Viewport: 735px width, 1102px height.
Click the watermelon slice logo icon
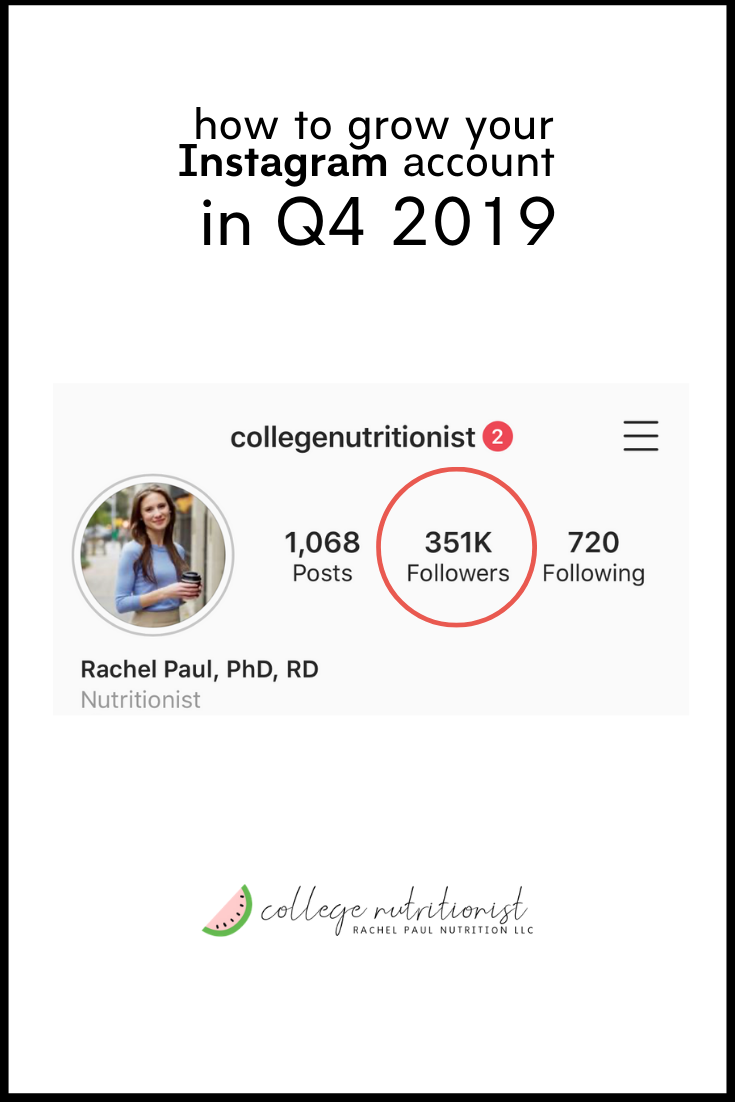(227, 910)
